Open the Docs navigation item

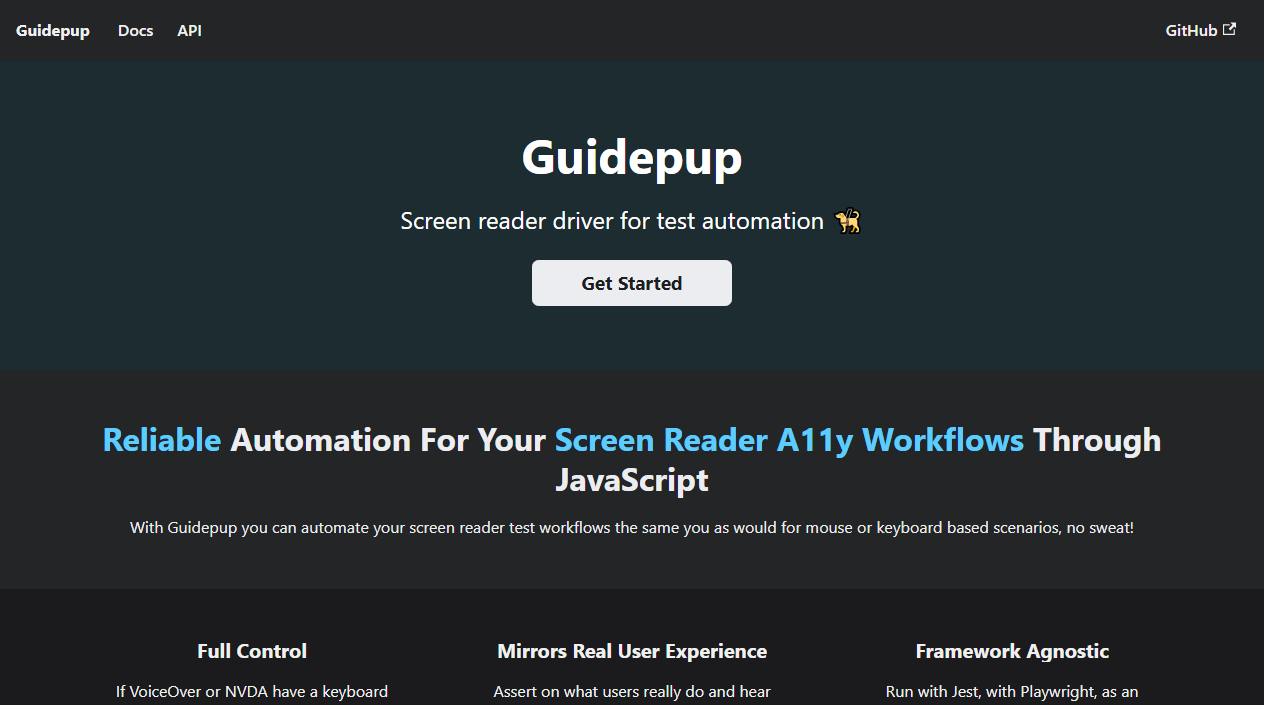point(135,30)
